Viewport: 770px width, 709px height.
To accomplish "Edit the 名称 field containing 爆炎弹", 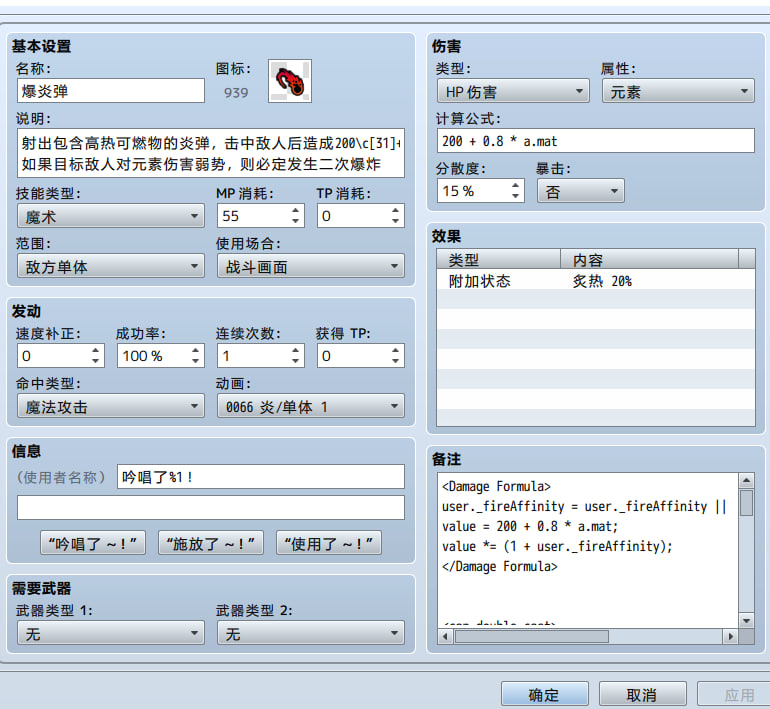I will click(111, 91).
